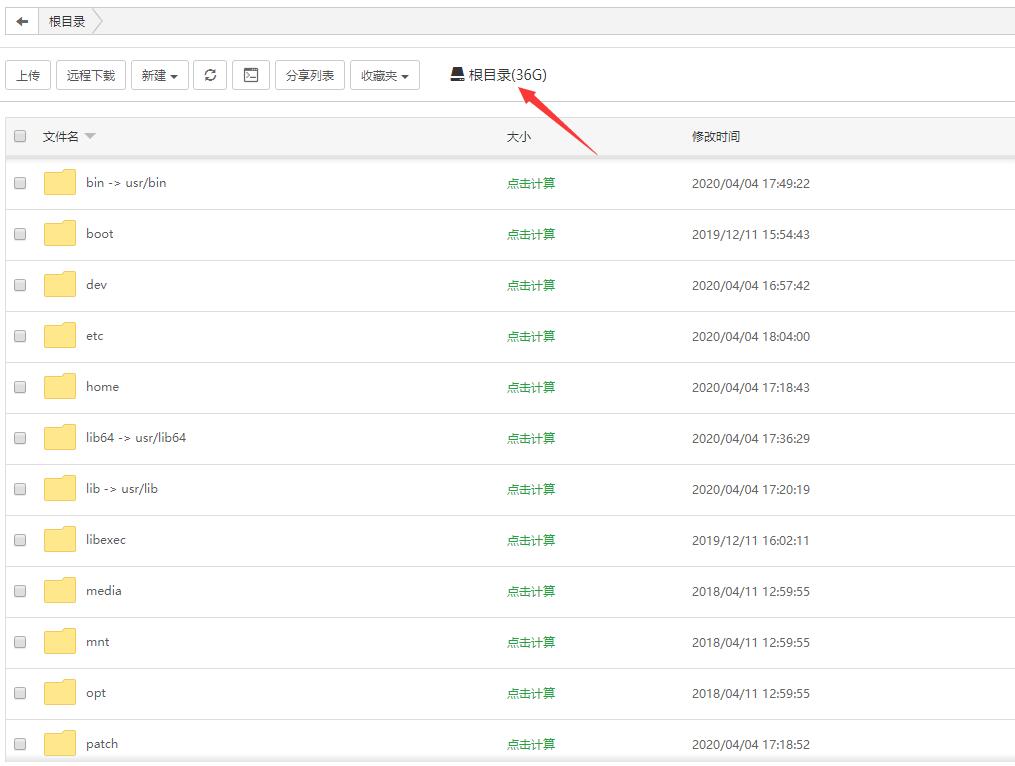This screenshot has height=766, width=1015.
Task: Click the libexec folder icon
Action: pos(60,539)
